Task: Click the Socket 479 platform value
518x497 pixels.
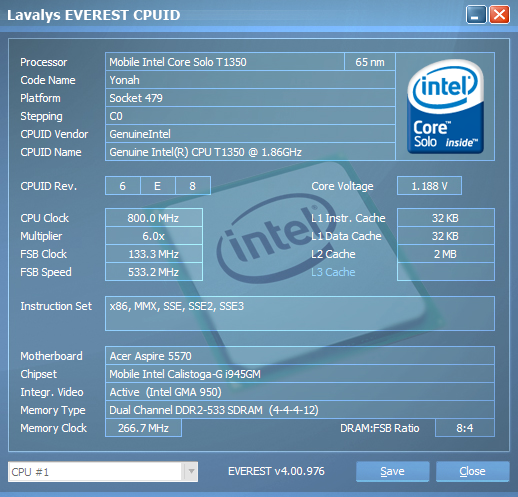Action: 136,98
